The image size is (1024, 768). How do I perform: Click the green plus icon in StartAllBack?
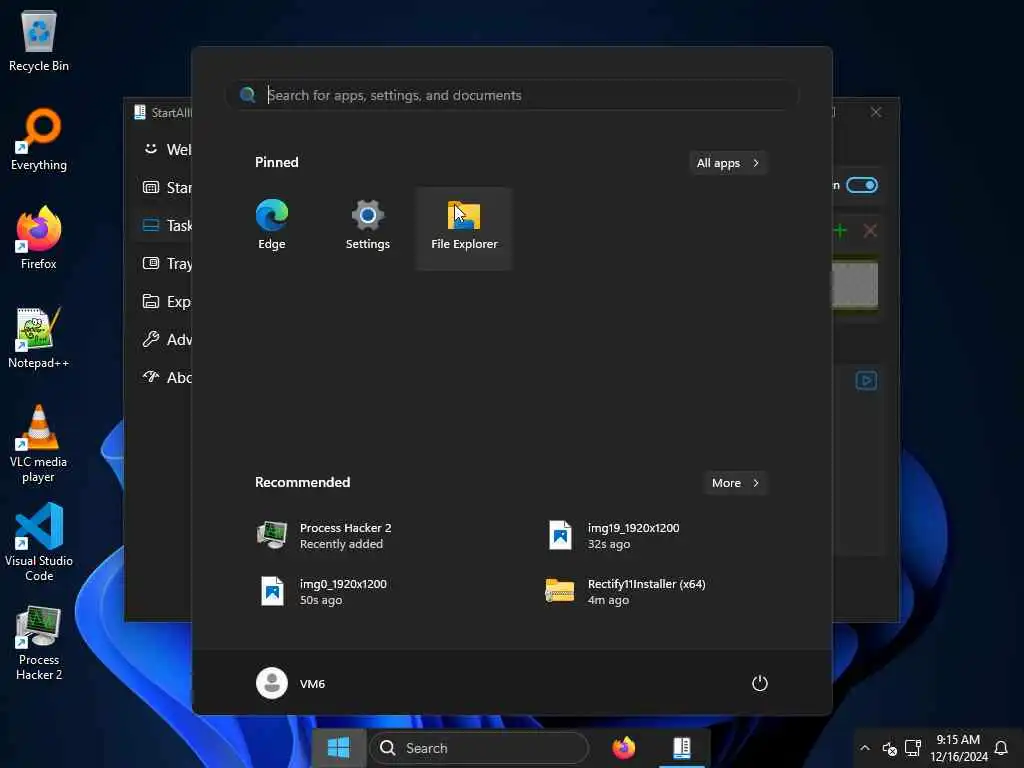(840, 230)
